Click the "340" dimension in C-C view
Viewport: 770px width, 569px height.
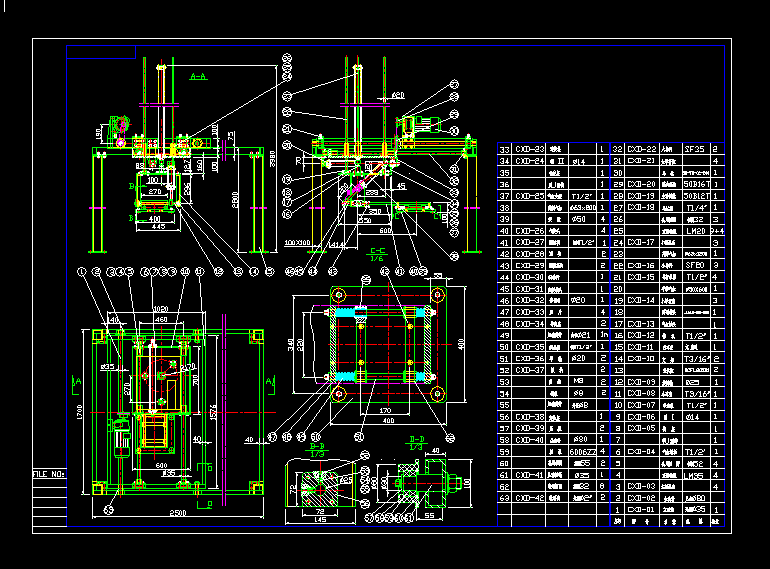[x=290, y=344]
